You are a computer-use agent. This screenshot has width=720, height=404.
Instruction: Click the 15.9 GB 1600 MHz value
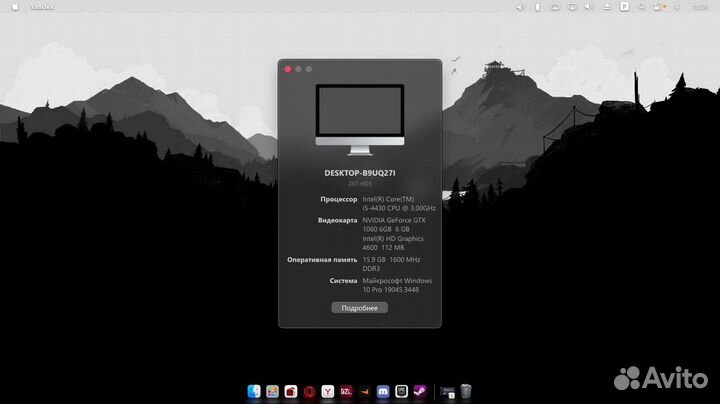(391, 260)
